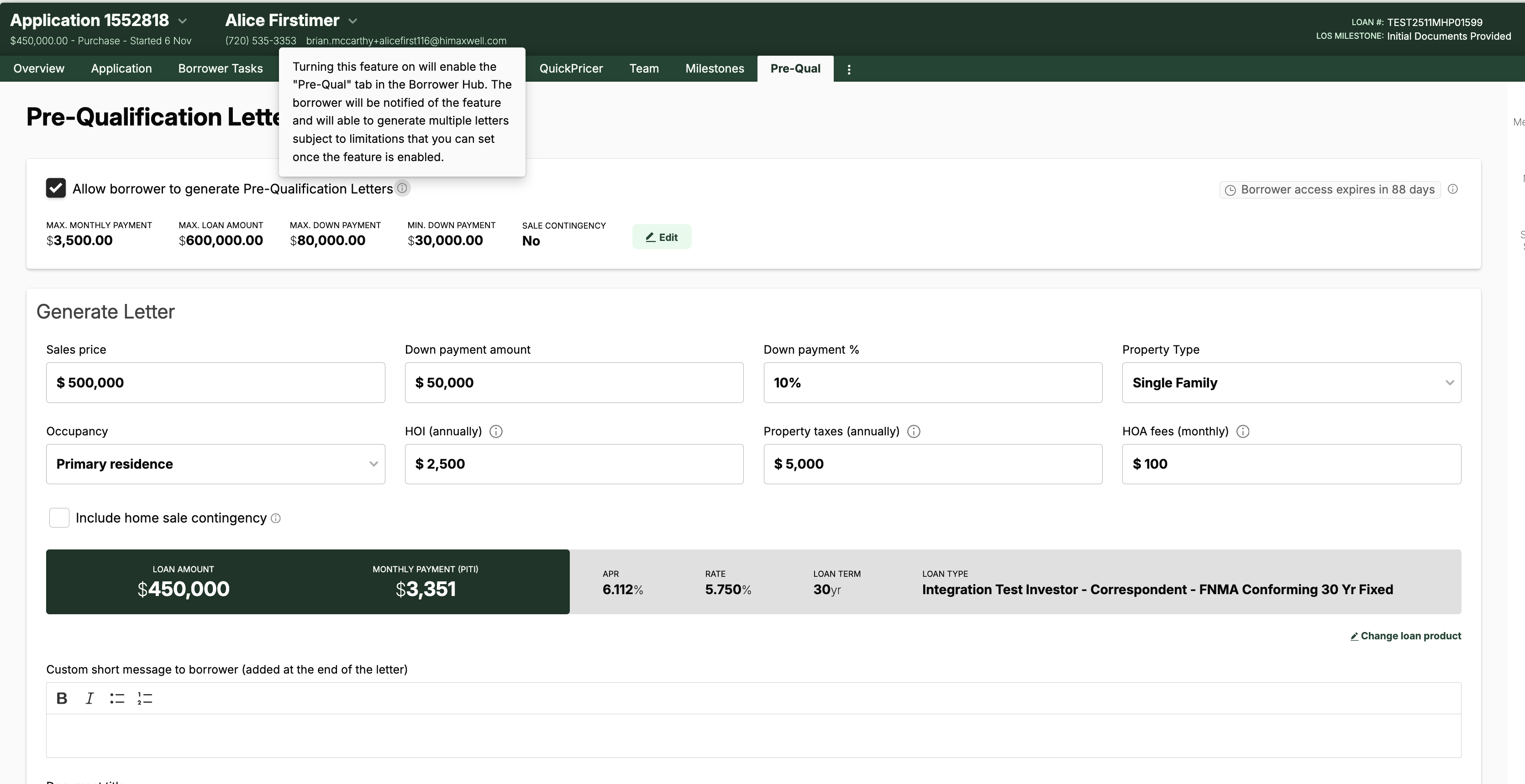Uncheck Allow borrower to generate Pre-Qualification Letters
The image size is (1525, 784).
coord(56,188)
